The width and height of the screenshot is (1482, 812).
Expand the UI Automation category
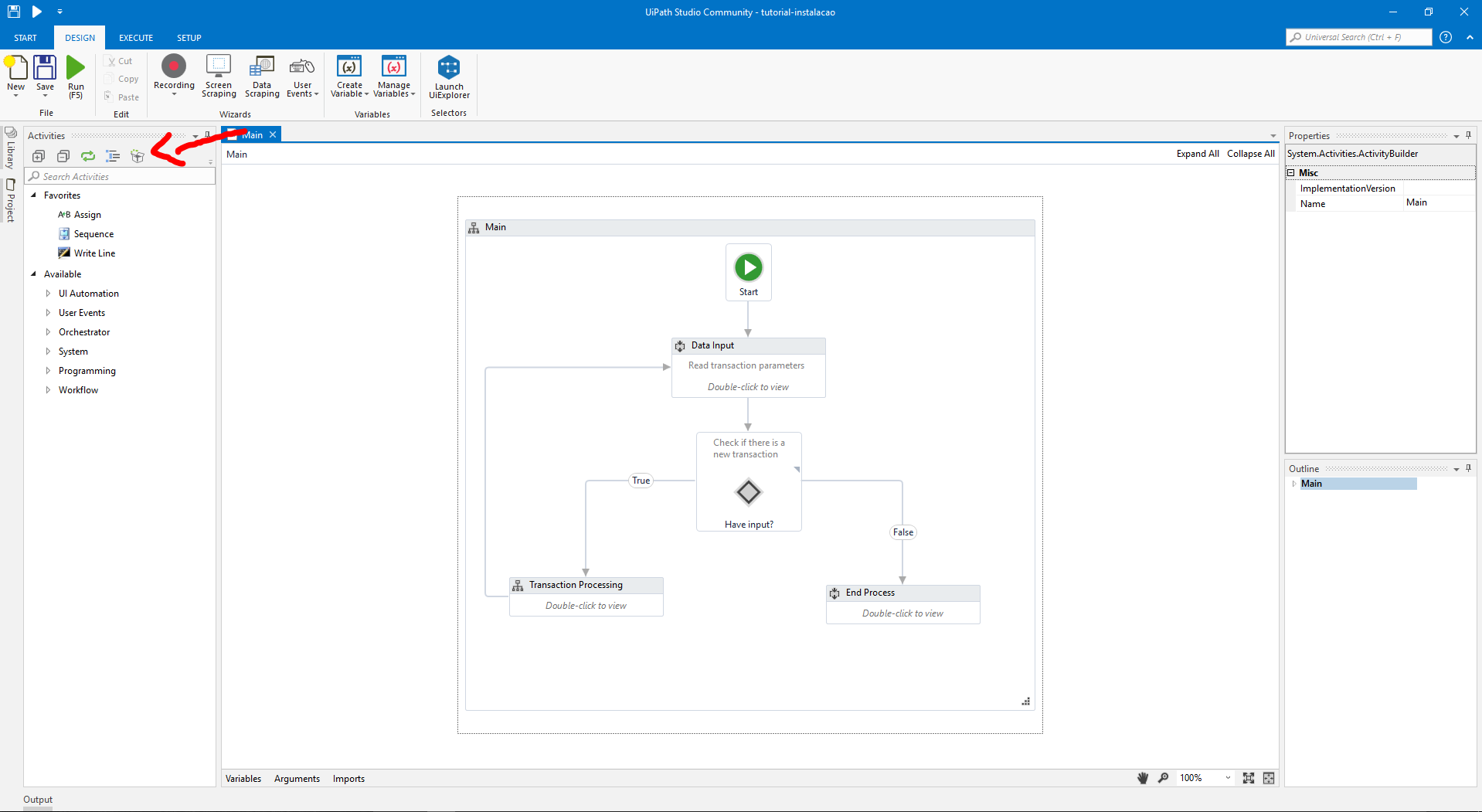[48, 294]
